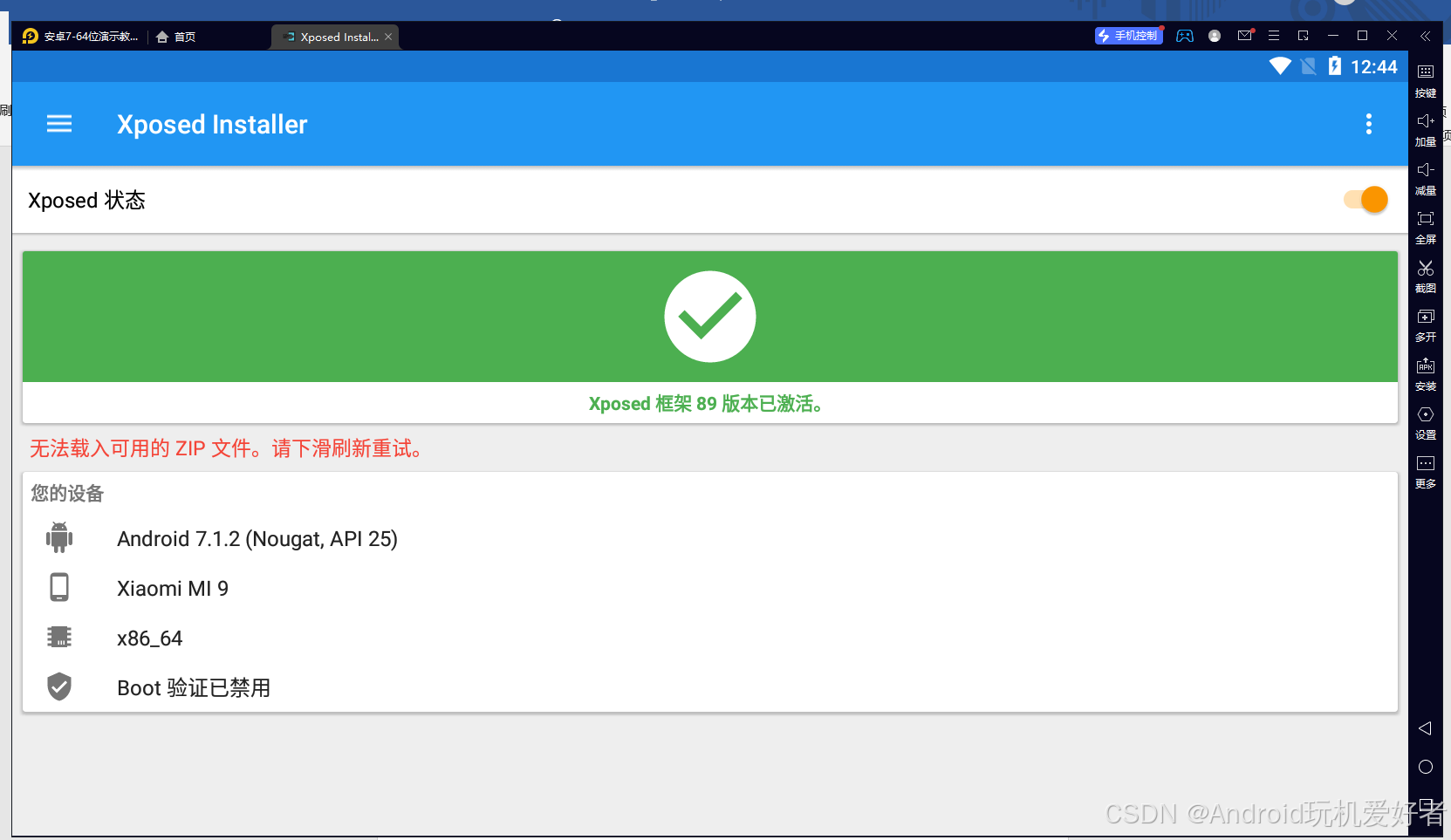The image size is (1451, 840).
Task: Open the three-dot overflow menu
Action: [x=1368, y=124]
